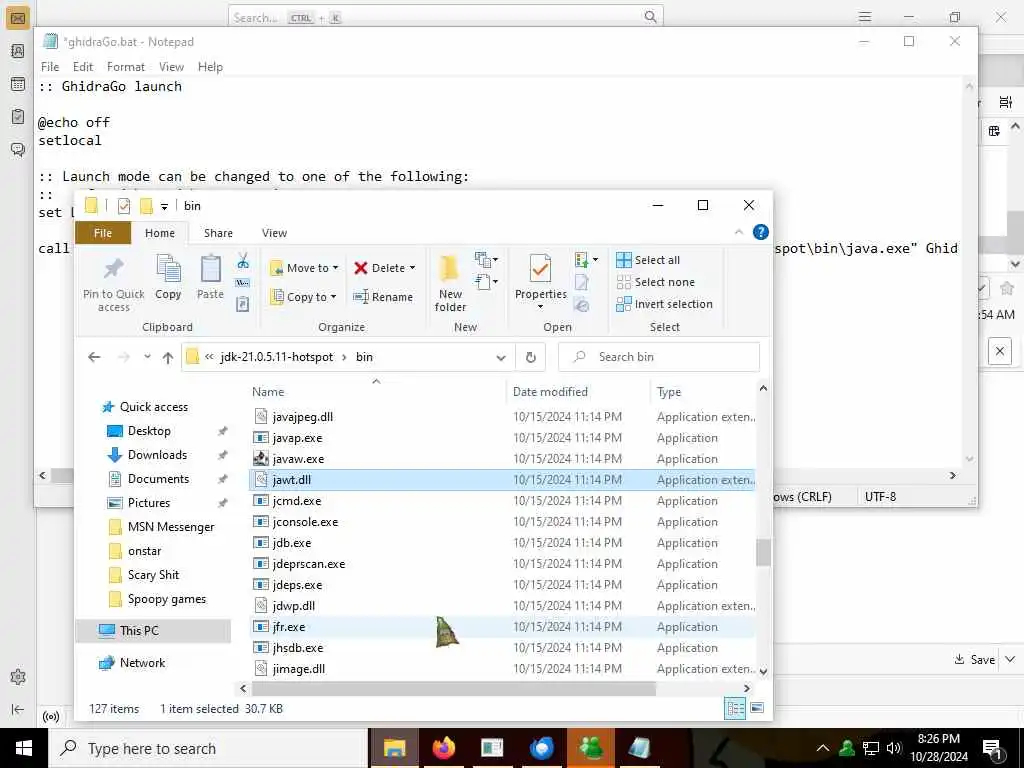Viewport: 1024px width, 768px height.
Task: Switch to the Share ribbon tab
Action: [x=218, y=232]
